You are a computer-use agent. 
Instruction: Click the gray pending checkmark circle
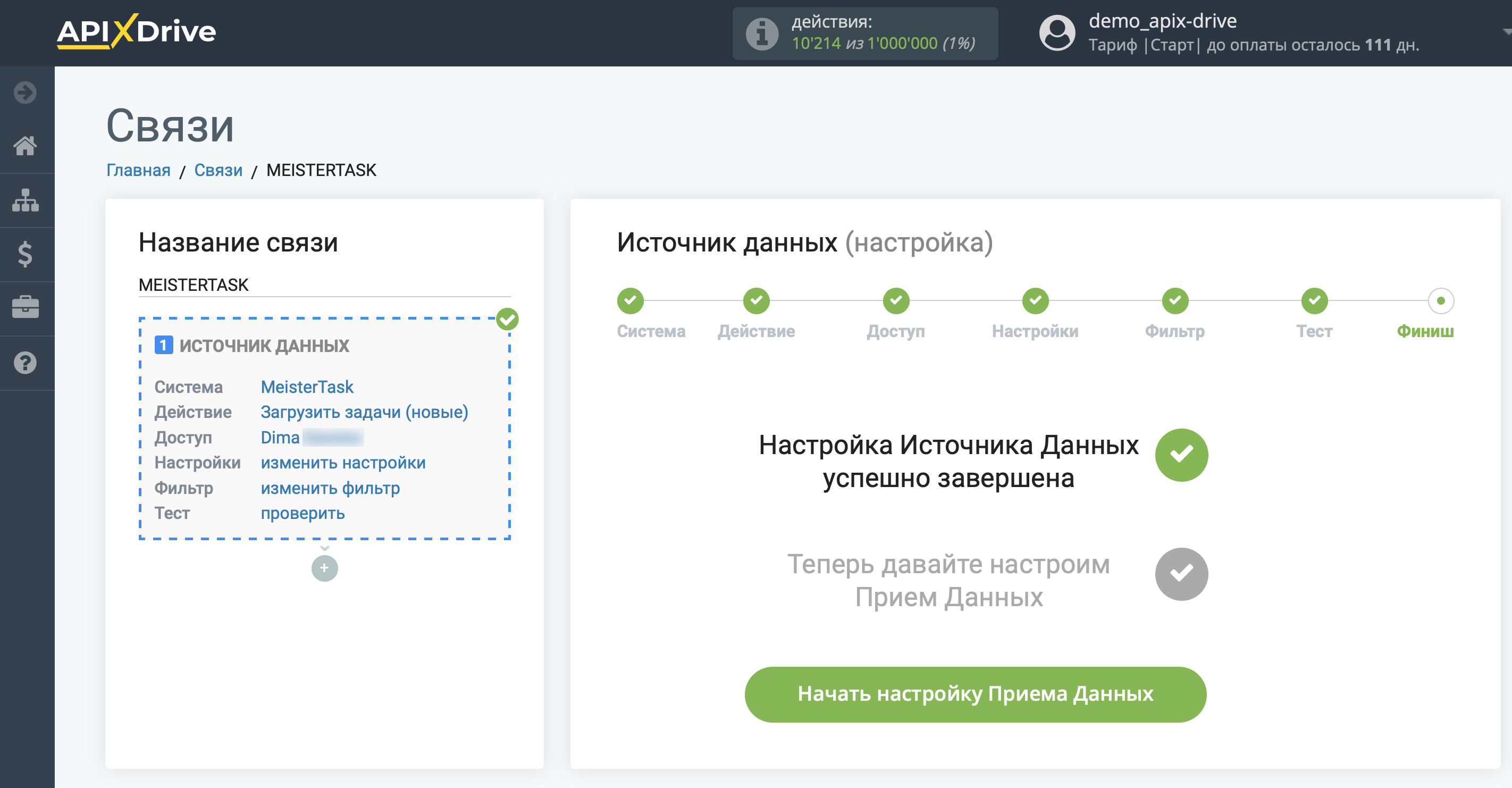1181,574
